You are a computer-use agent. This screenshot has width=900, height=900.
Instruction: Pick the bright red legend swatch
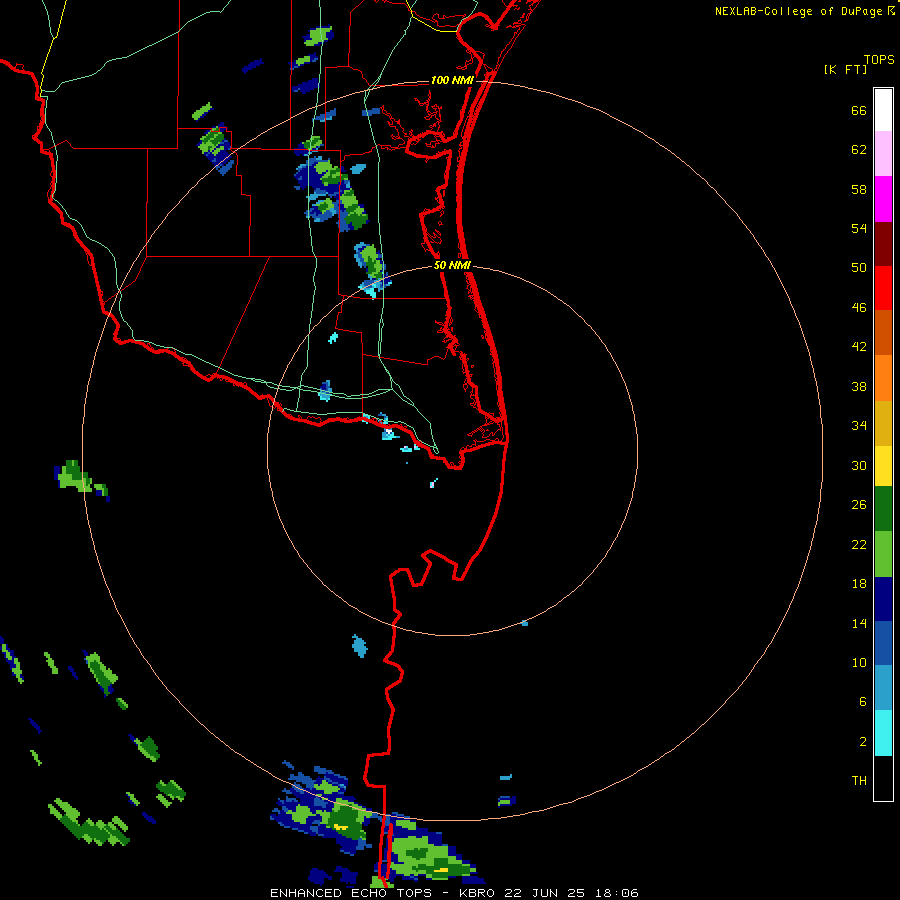pyautogui.click(x=883, y=288)
